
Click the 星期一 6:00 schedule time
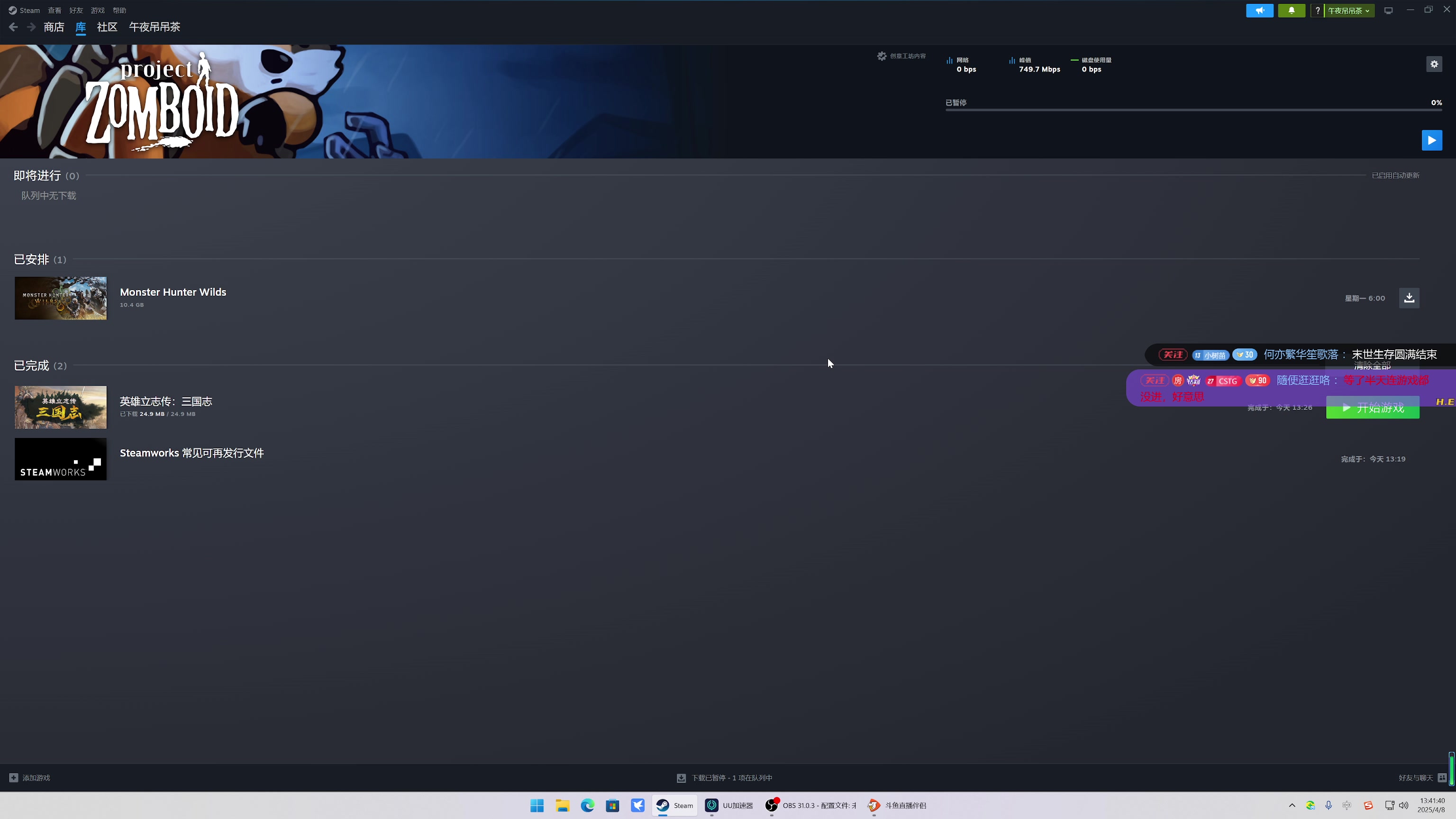click(1365, 298)
